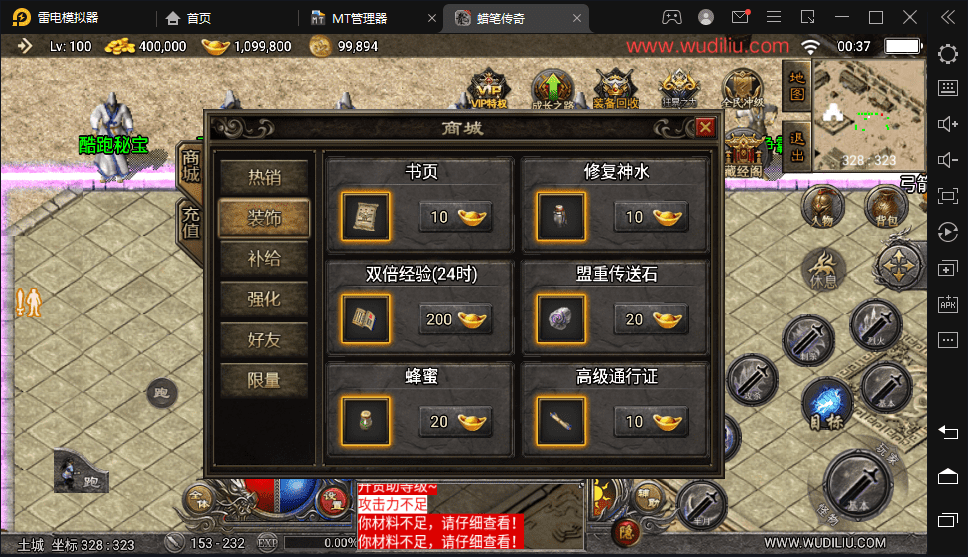Image resolution: width=968 pixels, height=557 pixels.
Task: Open the 装备回收 equipment recycle icon
Action: pos(615,89)
